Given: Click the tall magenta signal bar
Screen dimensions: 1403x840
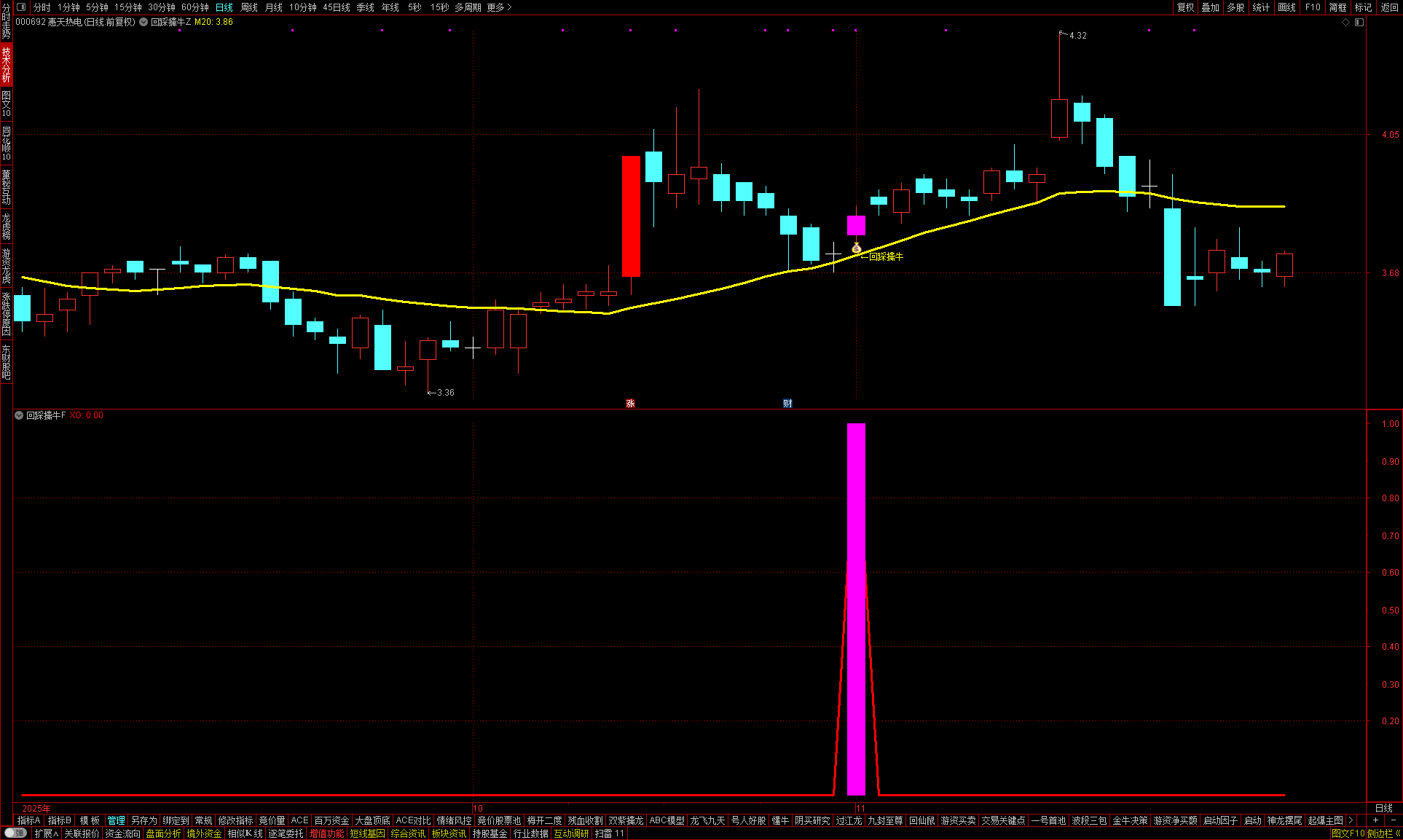Looking at the screenshot, I should [856, 608].
